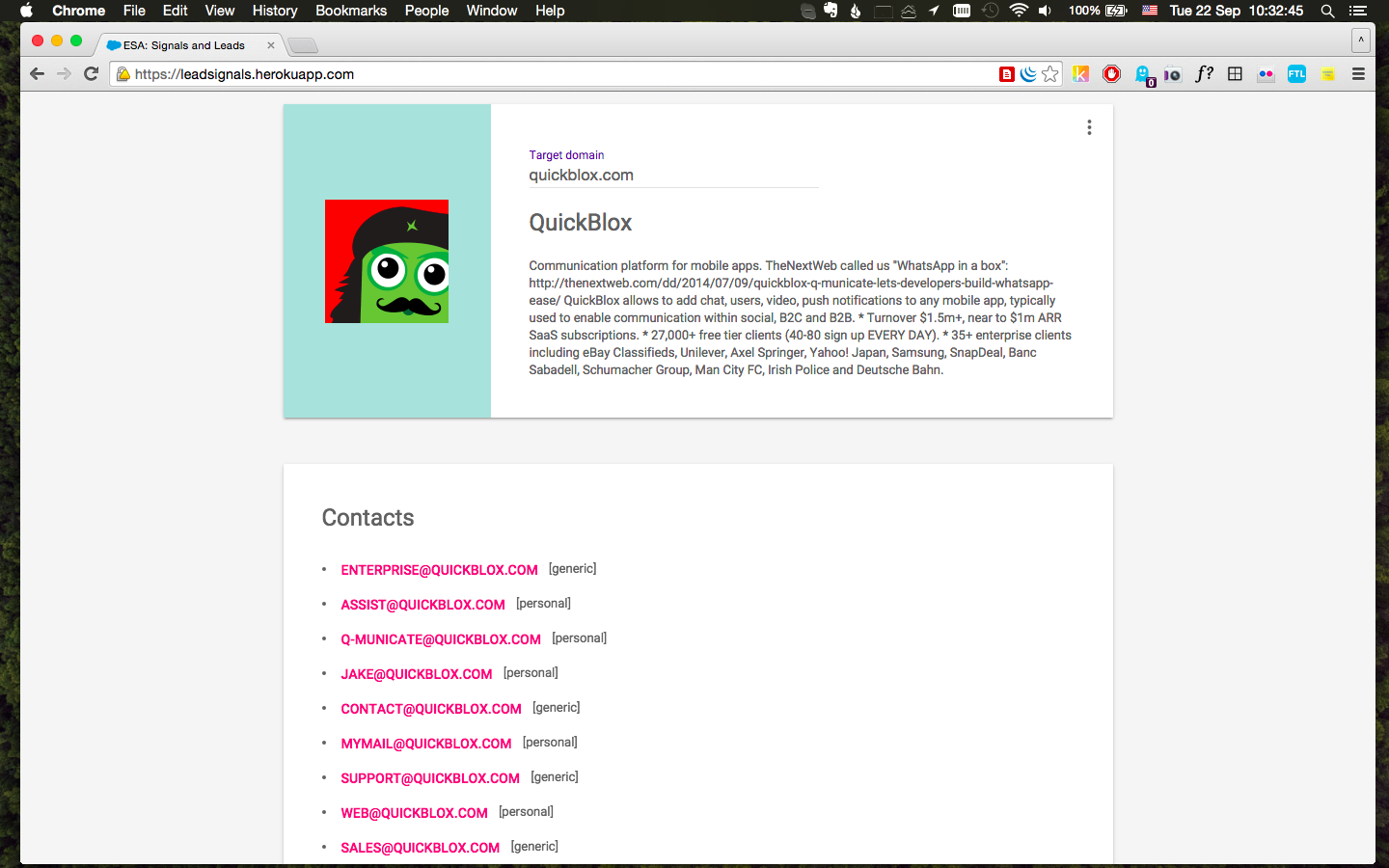Open the Ghostery ghost extension
Image resolution: width=1389 pixels, height=868 pixels.
click(x=1144, y=75)
